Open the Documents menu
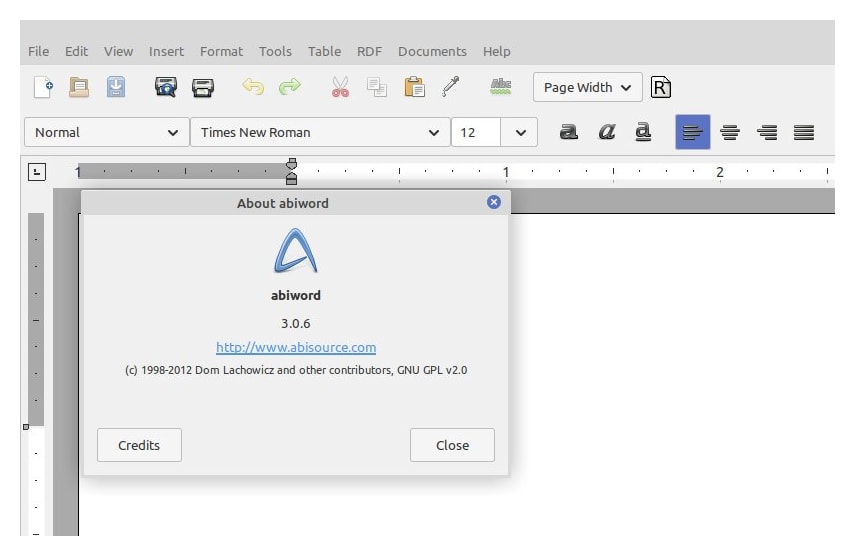 432,51
